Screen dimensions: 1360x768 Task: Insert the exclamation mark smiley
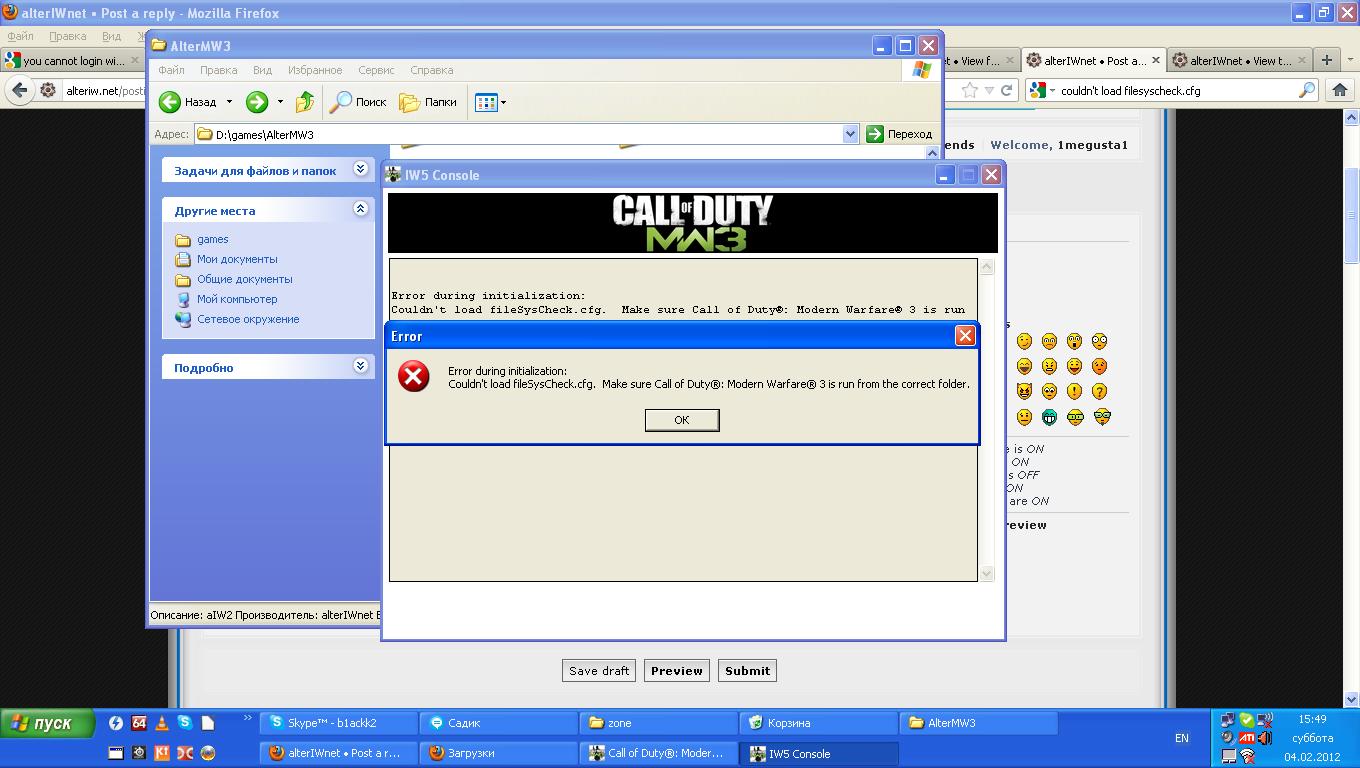[1074, 391]
